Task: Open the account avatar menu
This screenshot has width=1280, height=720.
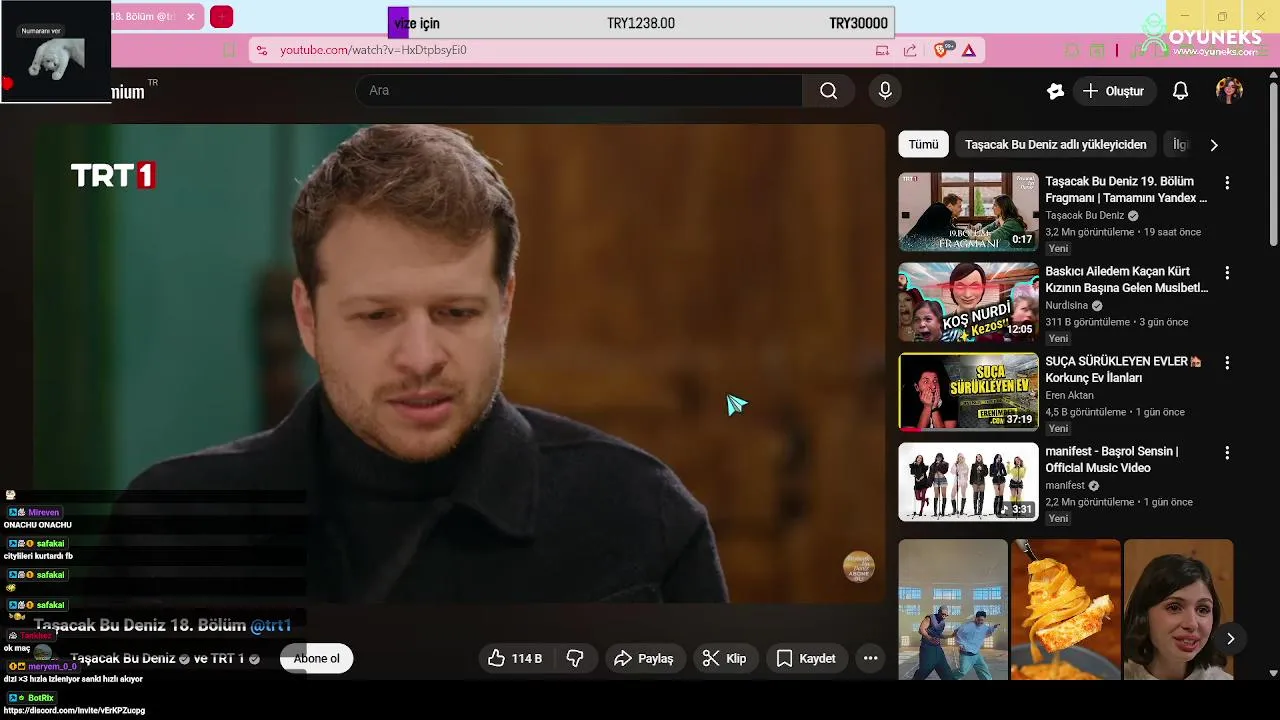Action: pyautogui.click(x=1229, y=91)
